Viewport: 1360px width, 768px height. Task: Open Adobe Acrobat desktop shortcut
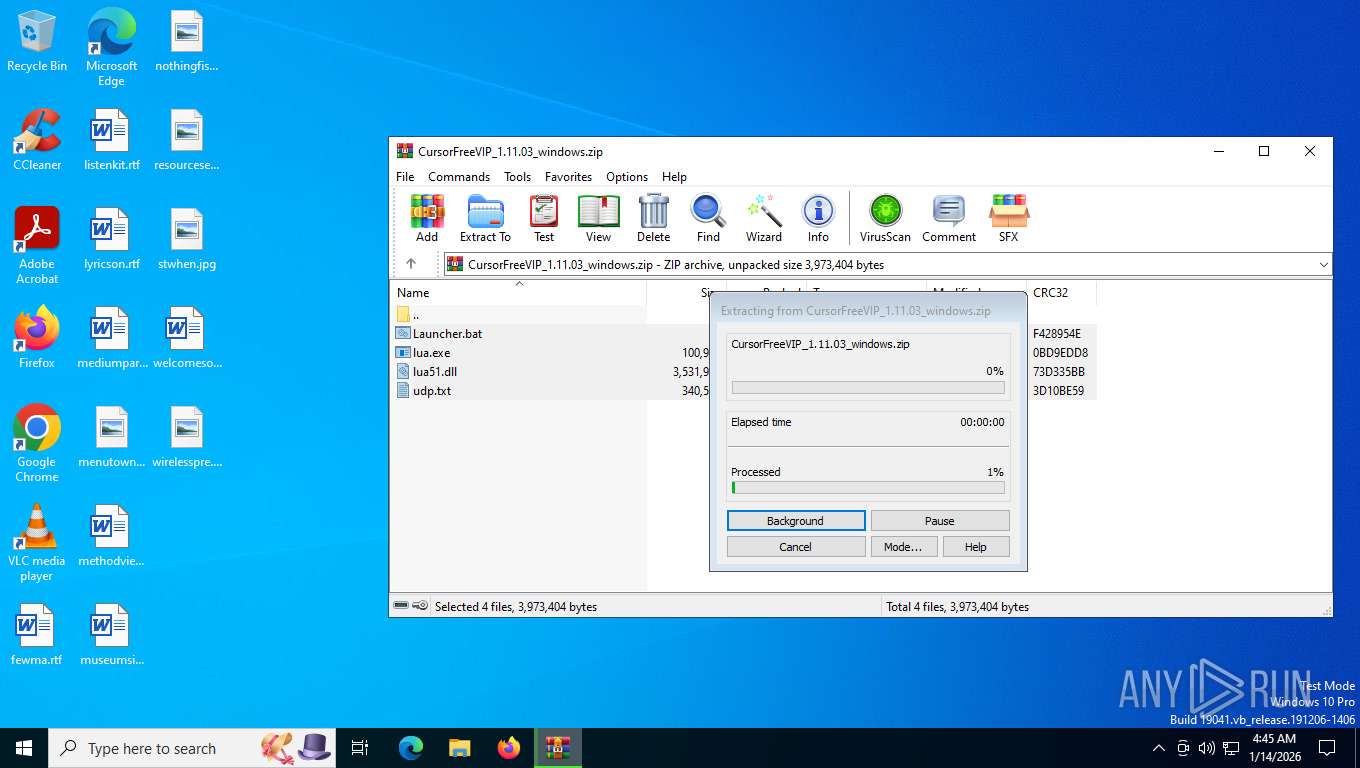click(37, 246)
